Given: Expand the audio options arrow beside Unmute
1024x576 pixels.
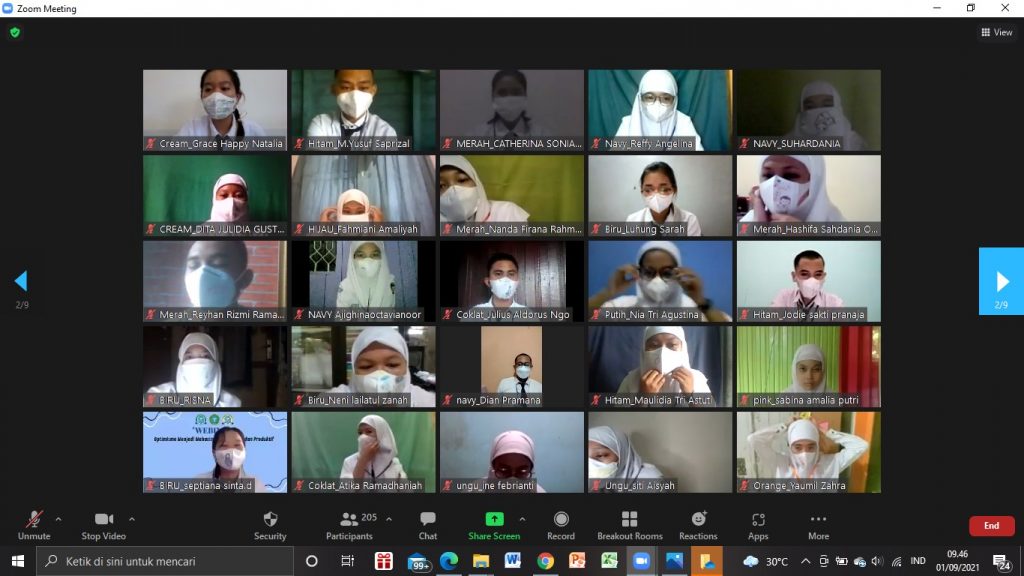Looking at the screenshot, I should point(58,519).
